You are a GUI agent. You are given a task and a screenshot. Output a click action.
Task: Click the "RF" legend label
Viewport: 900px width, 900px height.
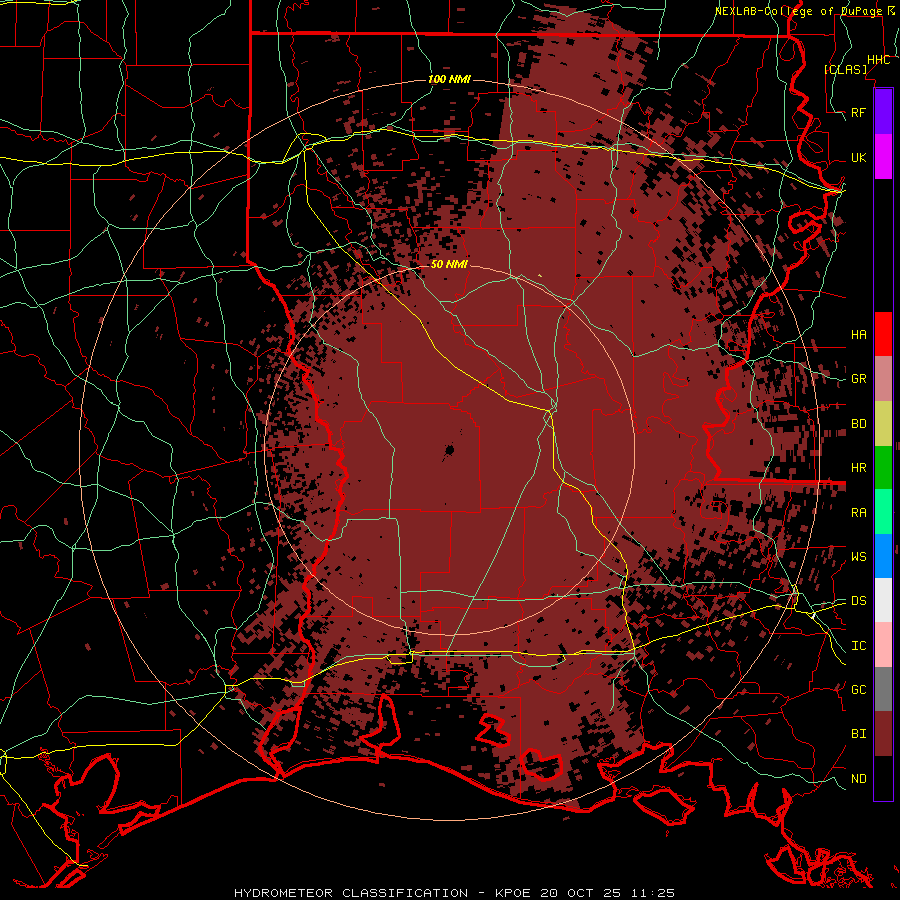point(858,112)
